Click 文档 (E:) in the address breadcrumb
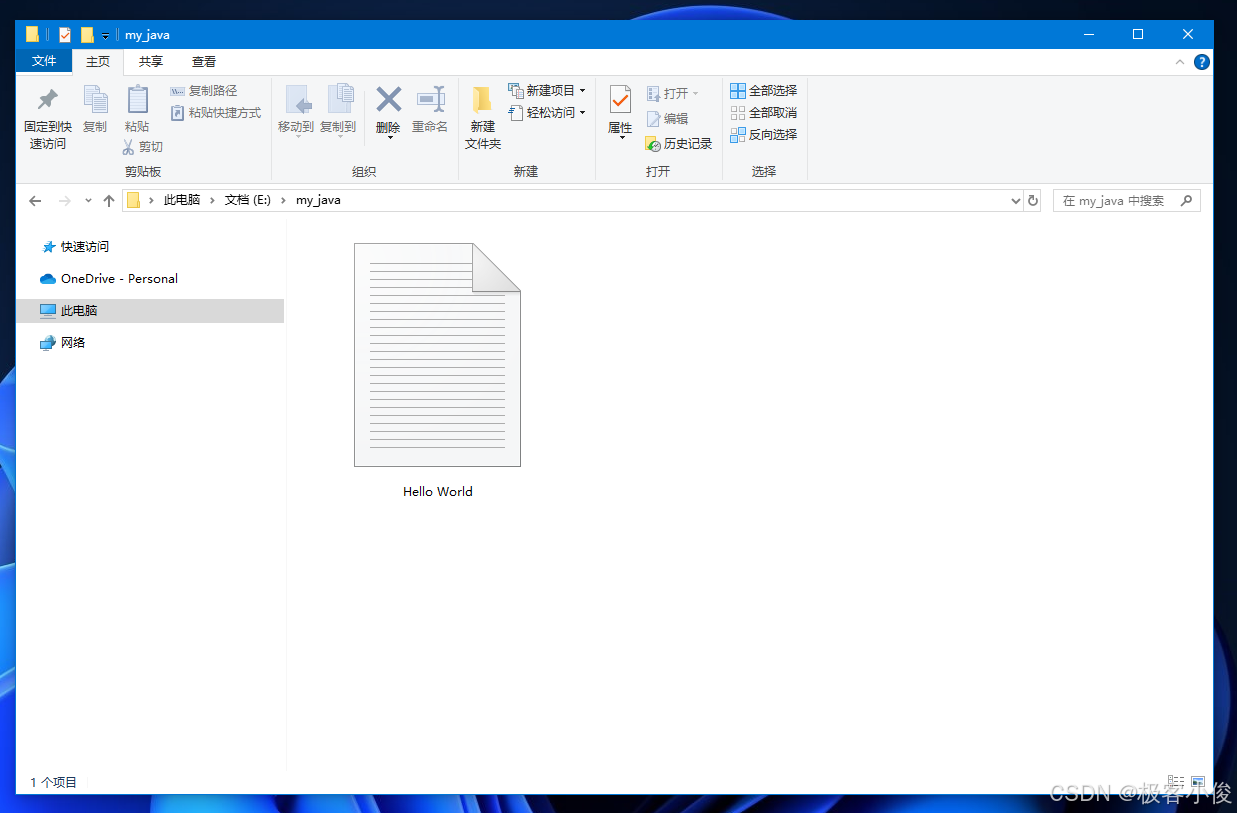The image size is (1237, 813). click(x=248, y=200)
